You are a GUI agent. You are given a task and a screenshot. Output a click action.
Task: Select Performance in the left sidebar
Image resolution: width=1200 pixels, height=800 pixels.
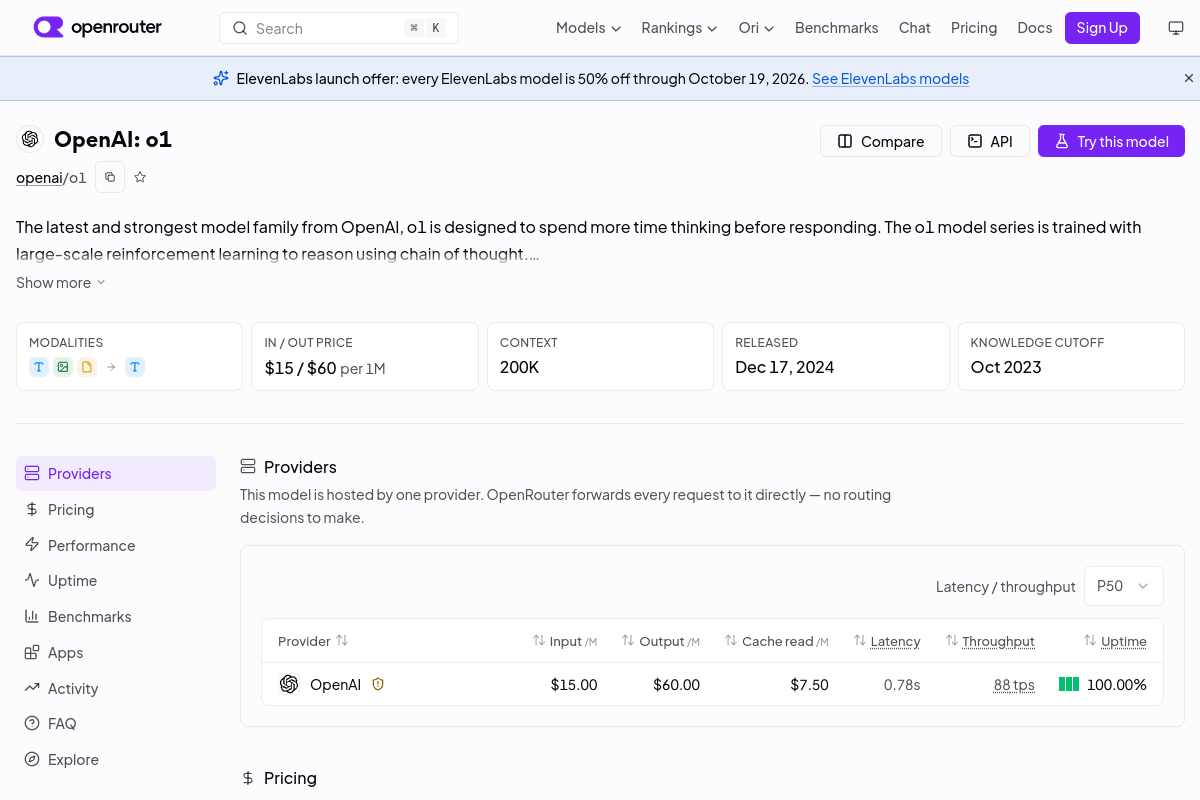pos(116,545)
